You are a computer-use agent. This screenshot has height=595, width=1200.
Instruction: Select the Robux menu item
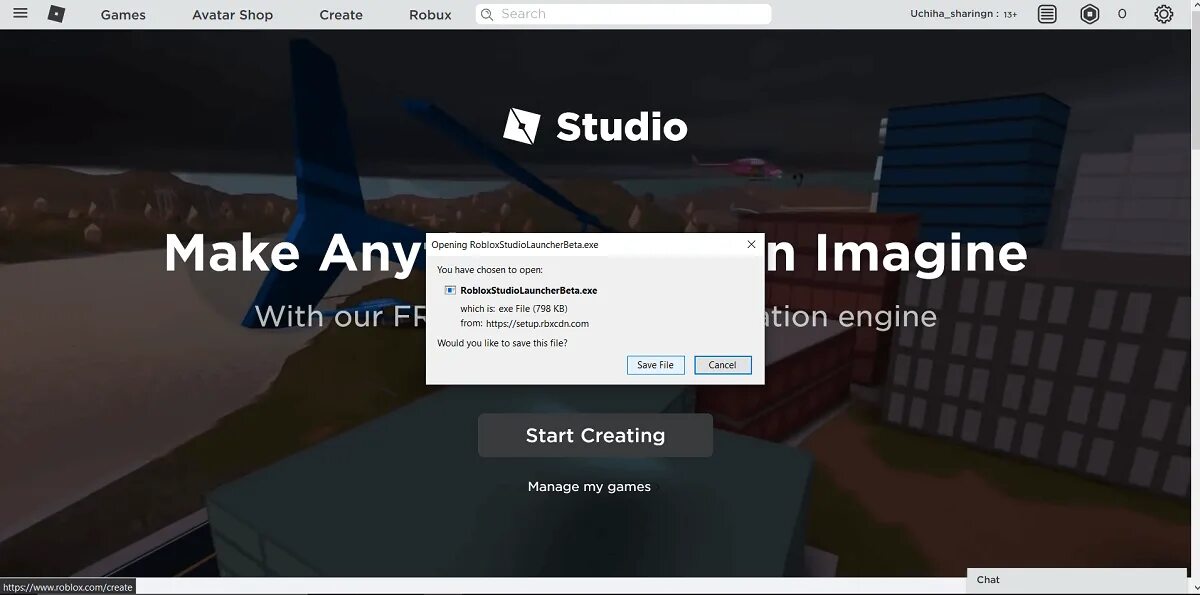(x=429, y=14)
